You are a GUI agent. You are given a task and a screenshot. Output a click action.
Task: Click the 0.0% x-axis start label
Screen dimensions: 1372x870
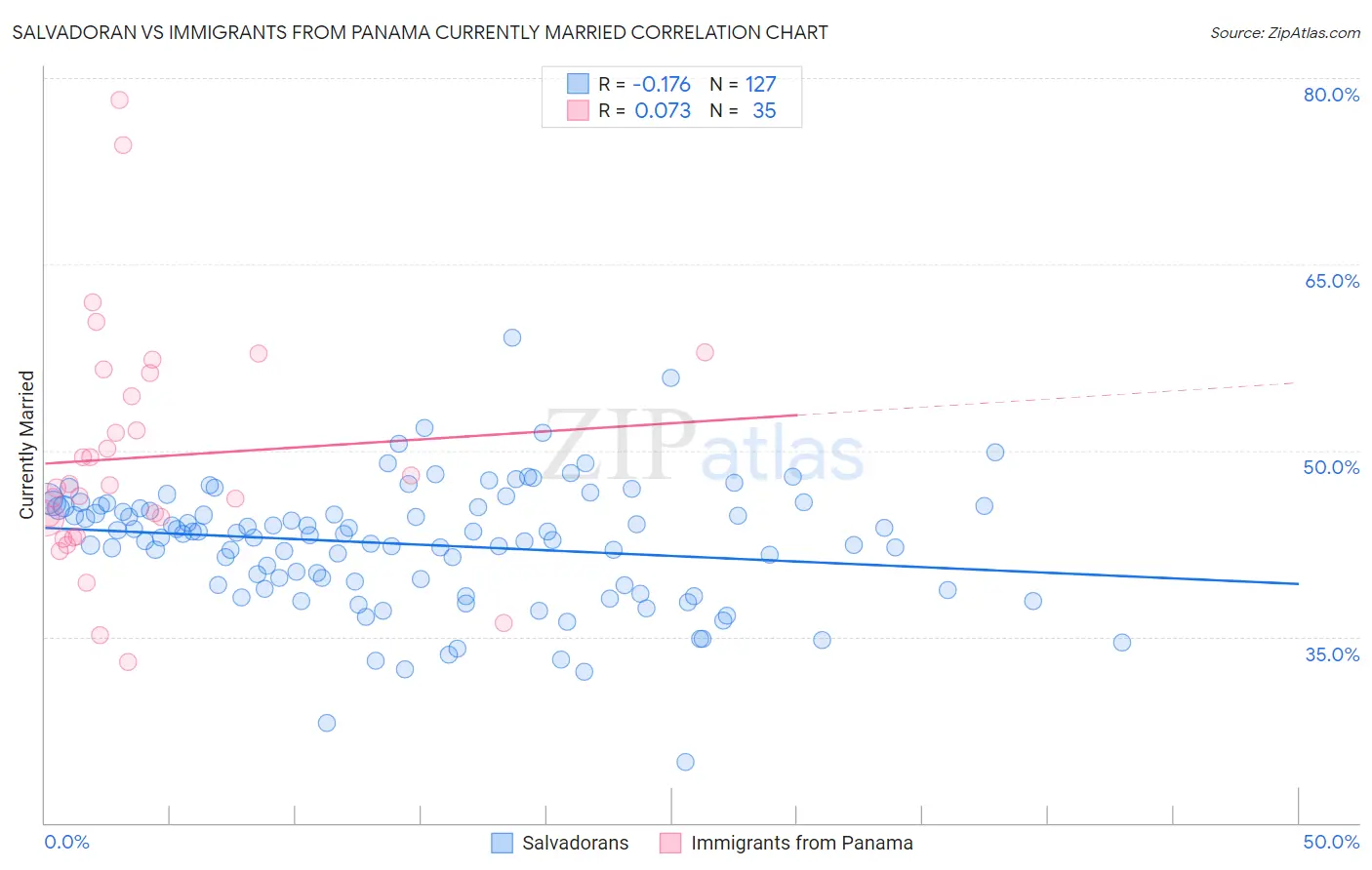66,842
